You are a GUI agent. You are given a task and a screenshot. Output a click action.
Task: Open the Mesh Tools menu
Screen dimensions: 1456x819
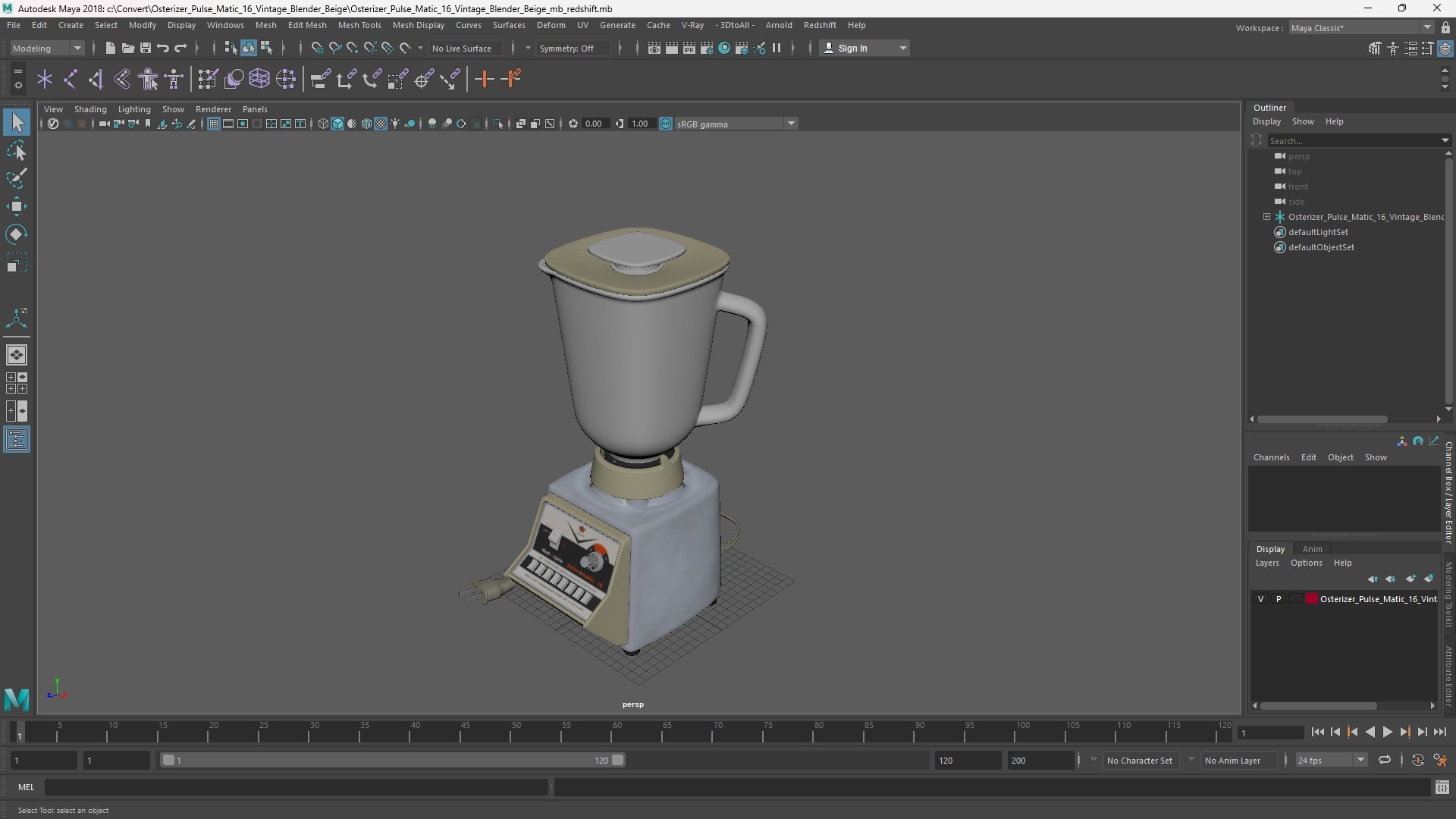tap(359, 25)
